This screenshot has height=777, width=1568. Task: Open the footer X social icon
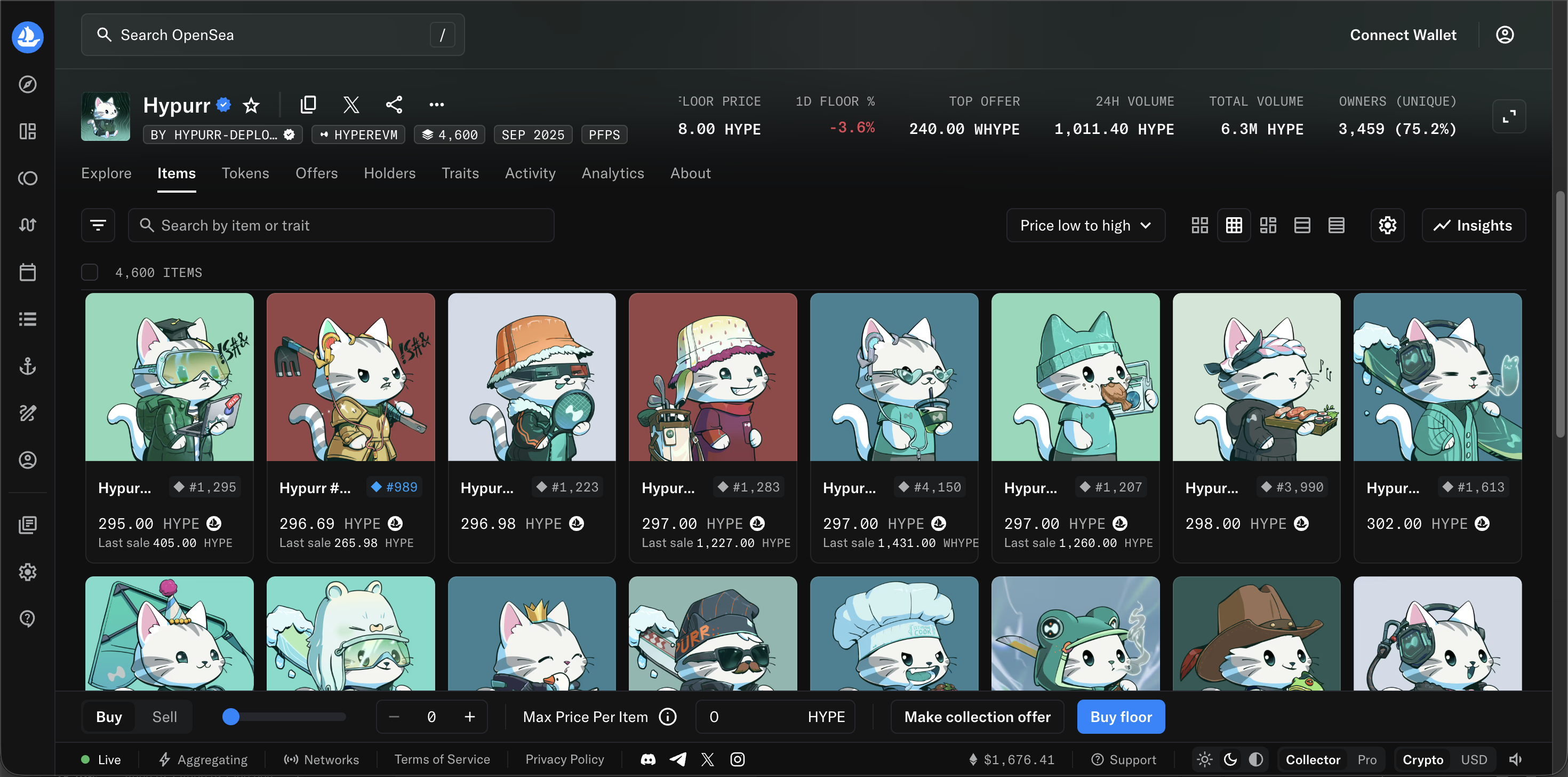[x=707, y=759]
